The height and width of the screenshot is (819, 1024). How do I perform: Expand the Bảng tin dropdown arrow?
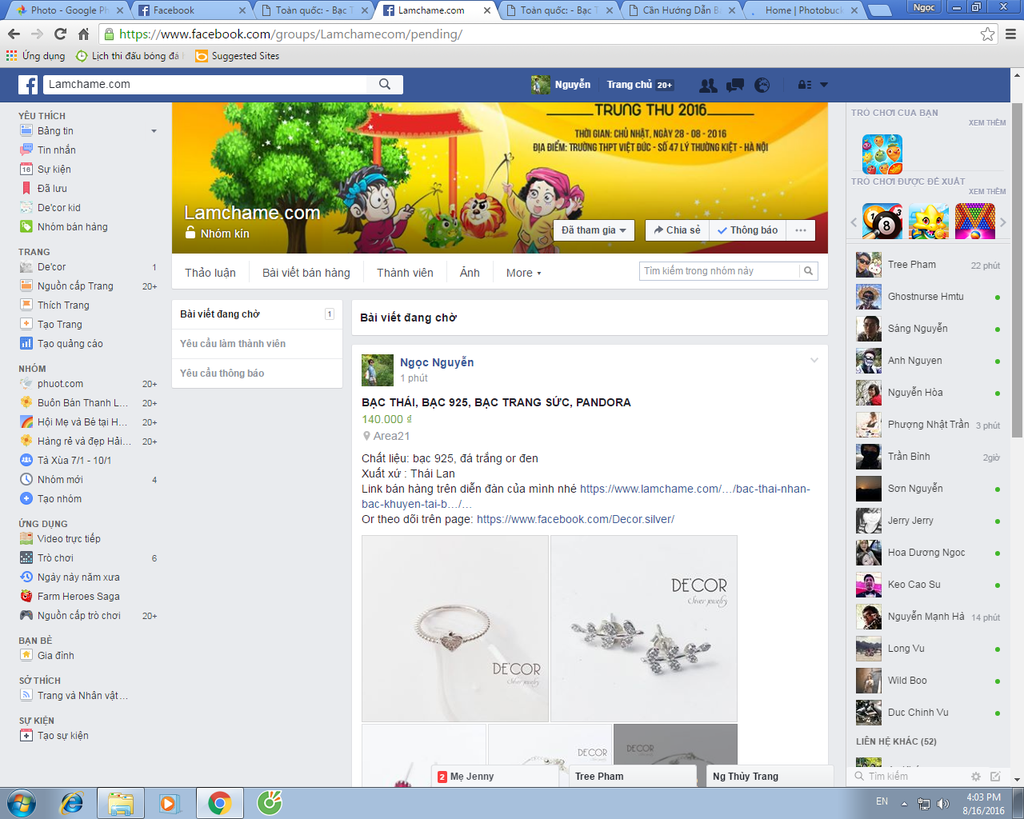(x=154, y=131)
